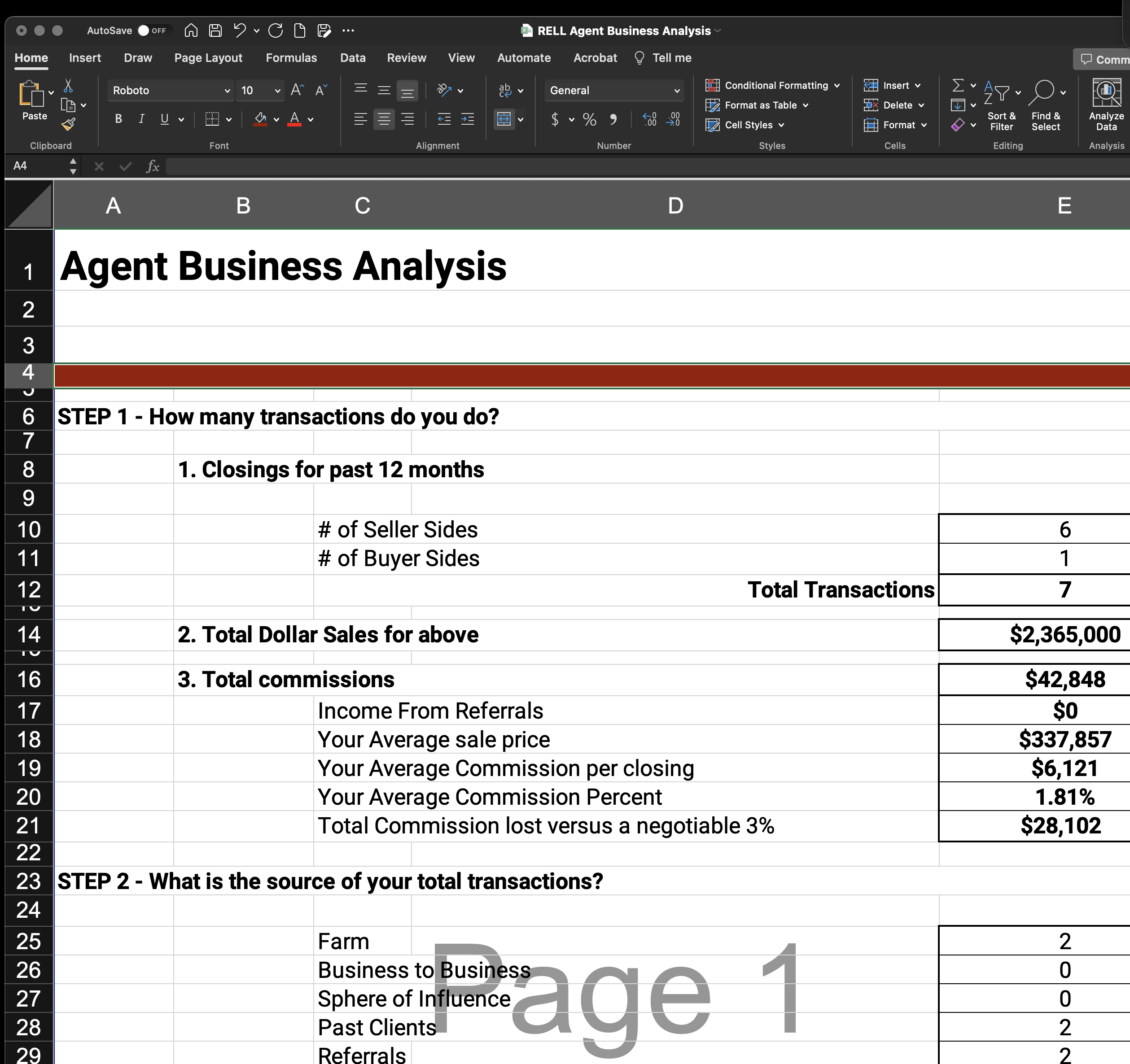Click the Insert Function fx icon
The height and width of the screenshot is (1064, 1130).
[152, 166]
